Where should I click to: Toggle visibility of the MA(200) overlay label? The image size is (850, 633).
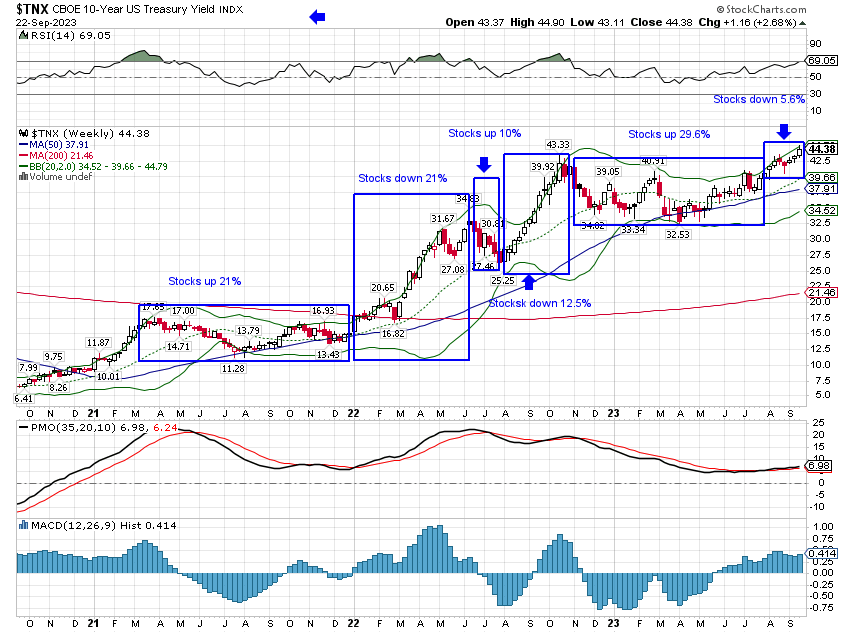[63, 155]
